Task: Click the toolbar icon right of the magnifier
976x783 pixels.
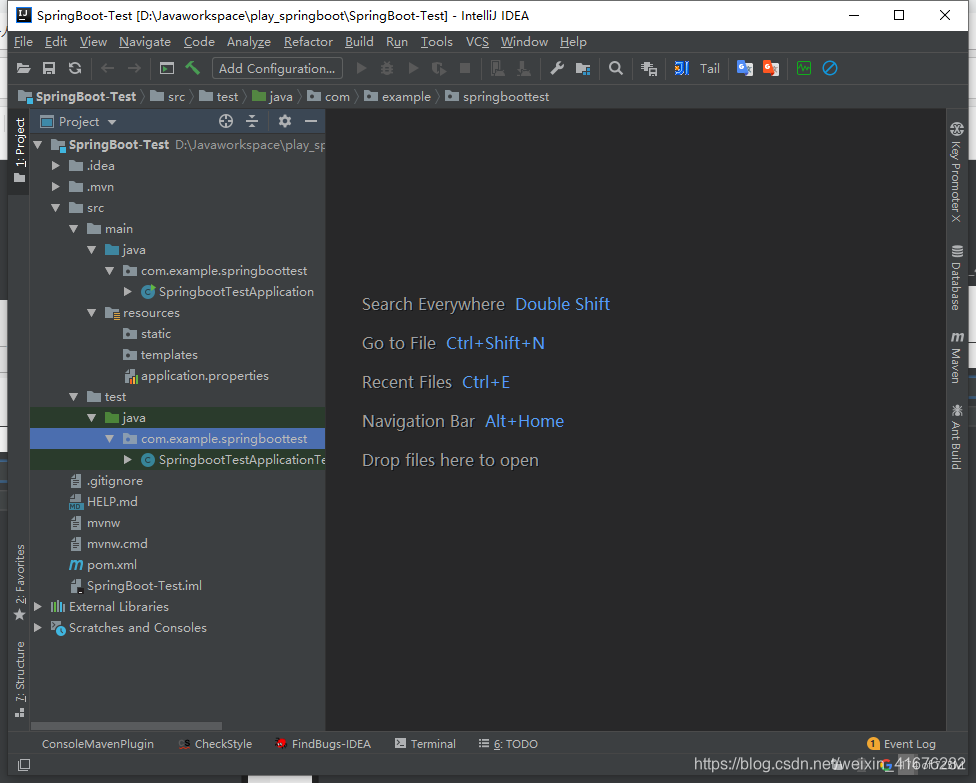Action: click(x=649, y=68)
